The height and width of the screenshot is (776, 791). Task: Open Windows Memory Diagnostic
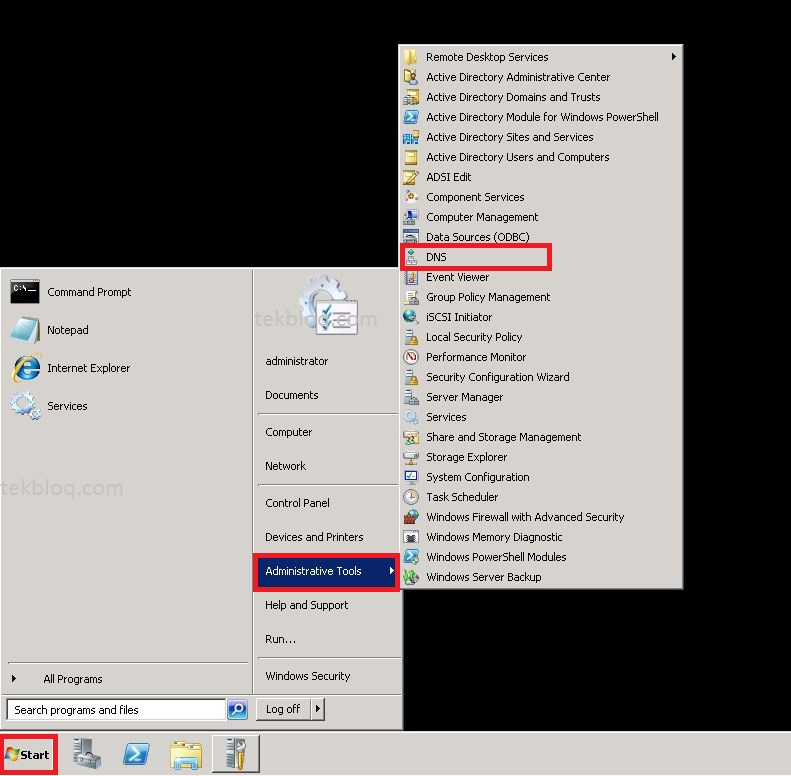494,537
